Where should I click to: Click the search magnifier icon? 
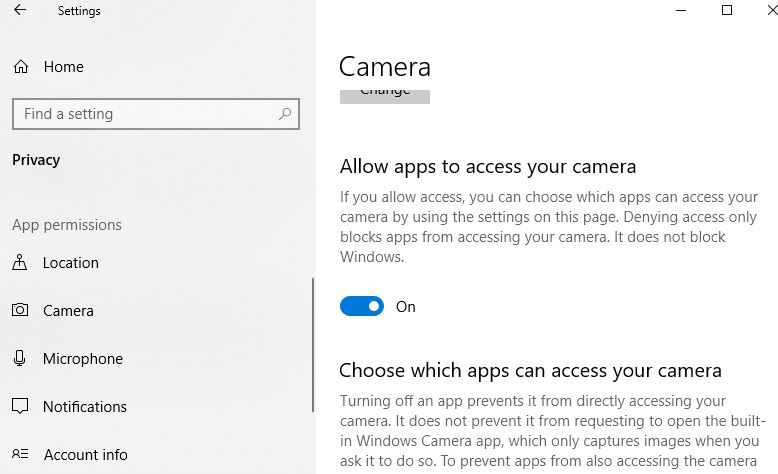tap(285, 114)
